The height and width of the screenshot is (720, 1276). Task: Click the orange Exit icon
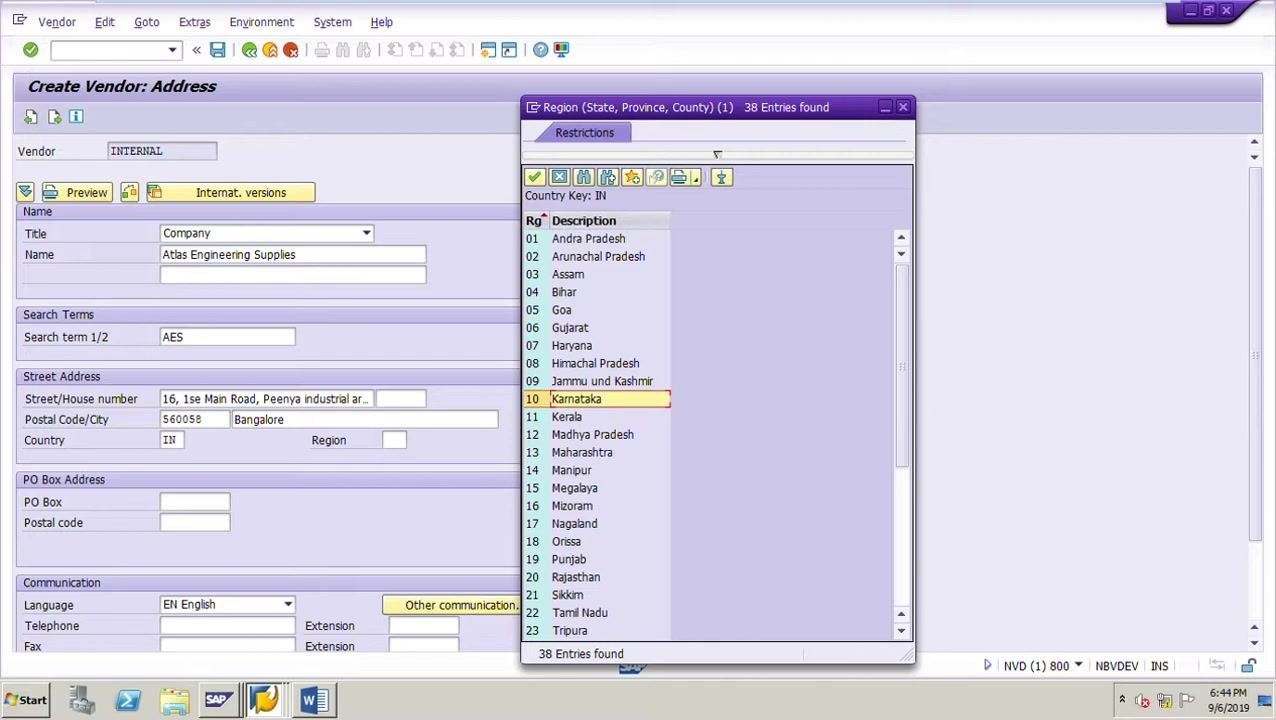tap(270, 50)
